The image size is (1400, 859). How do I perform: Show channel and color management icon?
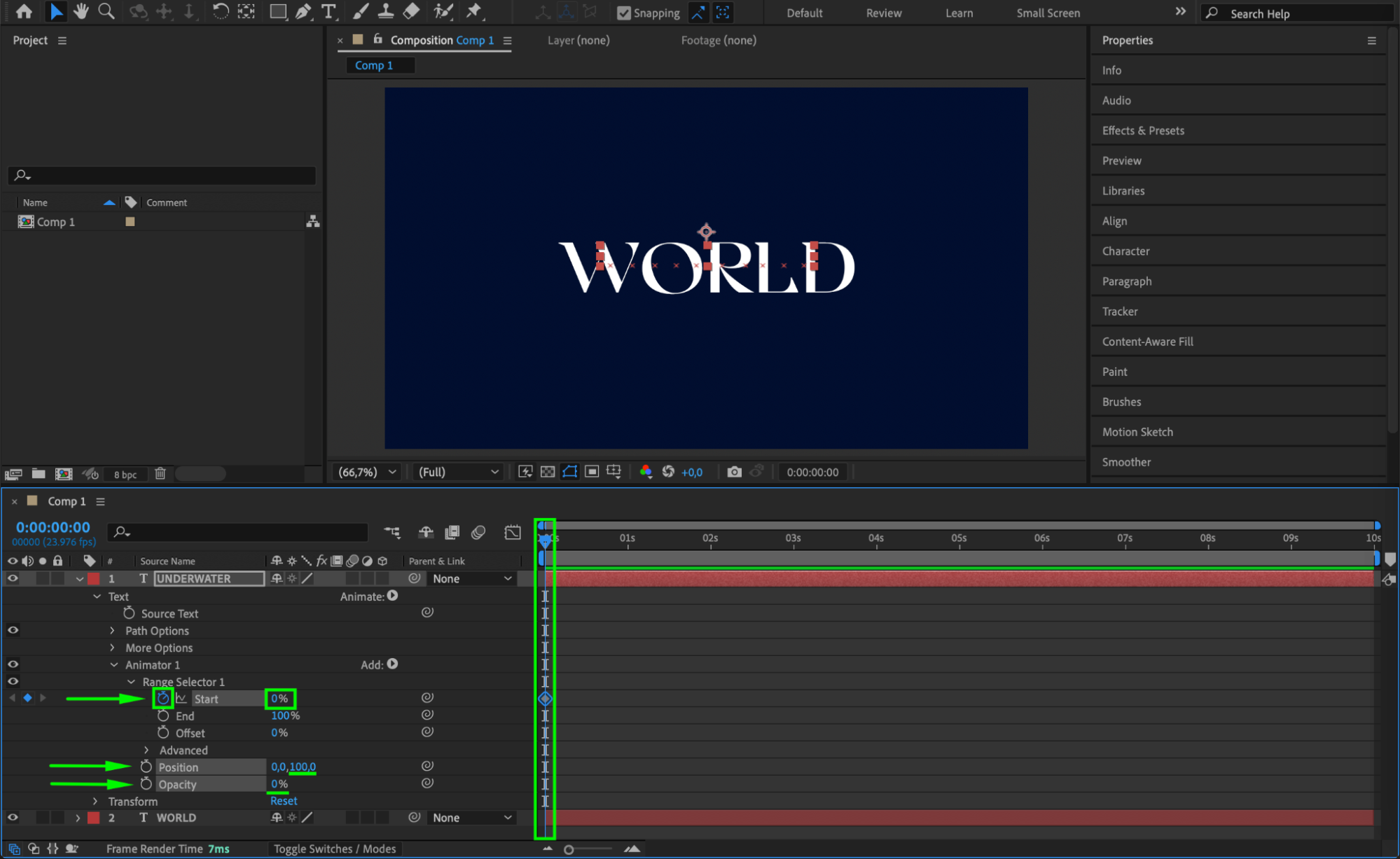pos(646,472)
